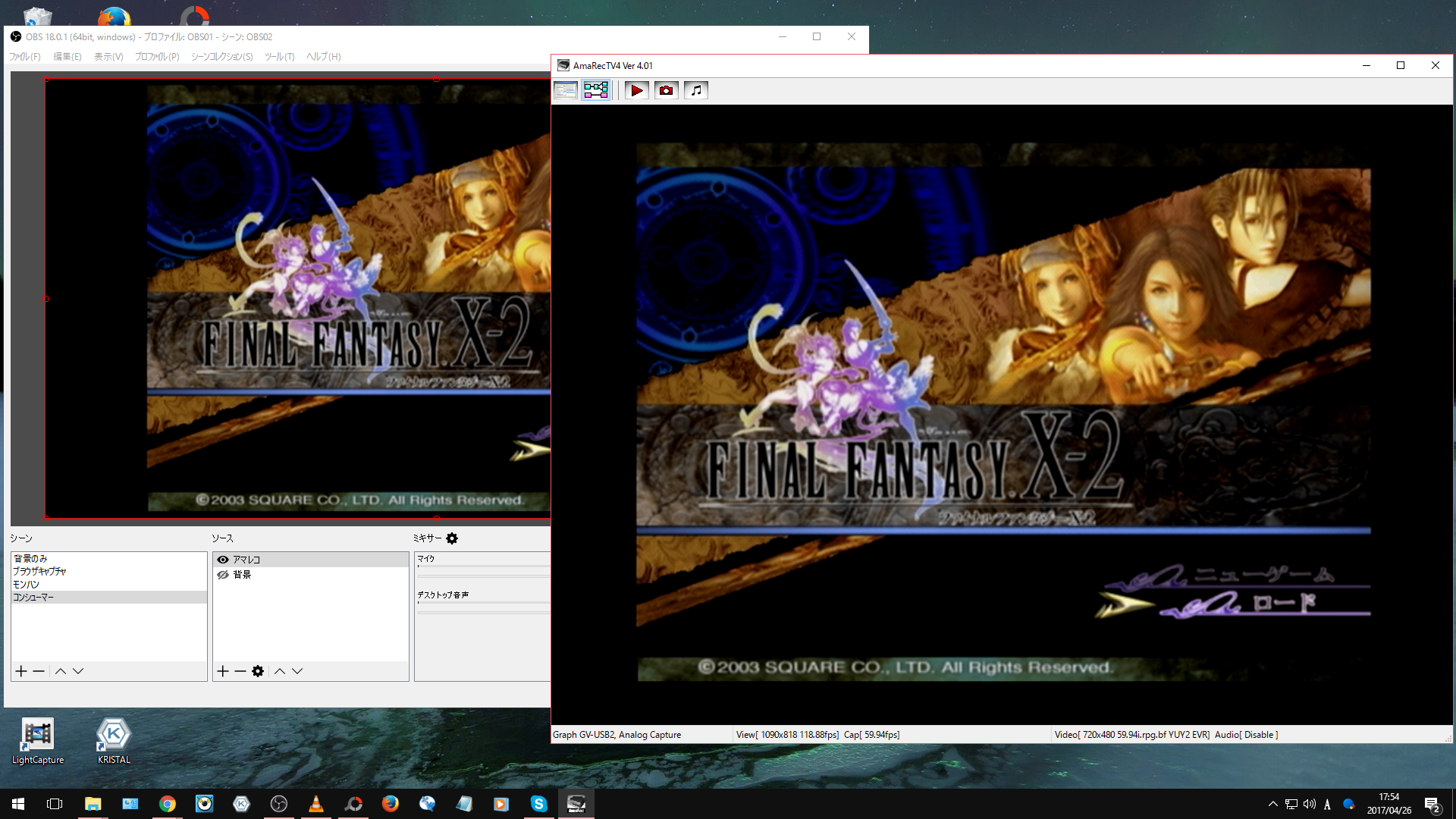Viewport: 1456px width, 819px height.
Task: Open the ヘルプ(H) menu in OBS
Action: pos(324,57)
